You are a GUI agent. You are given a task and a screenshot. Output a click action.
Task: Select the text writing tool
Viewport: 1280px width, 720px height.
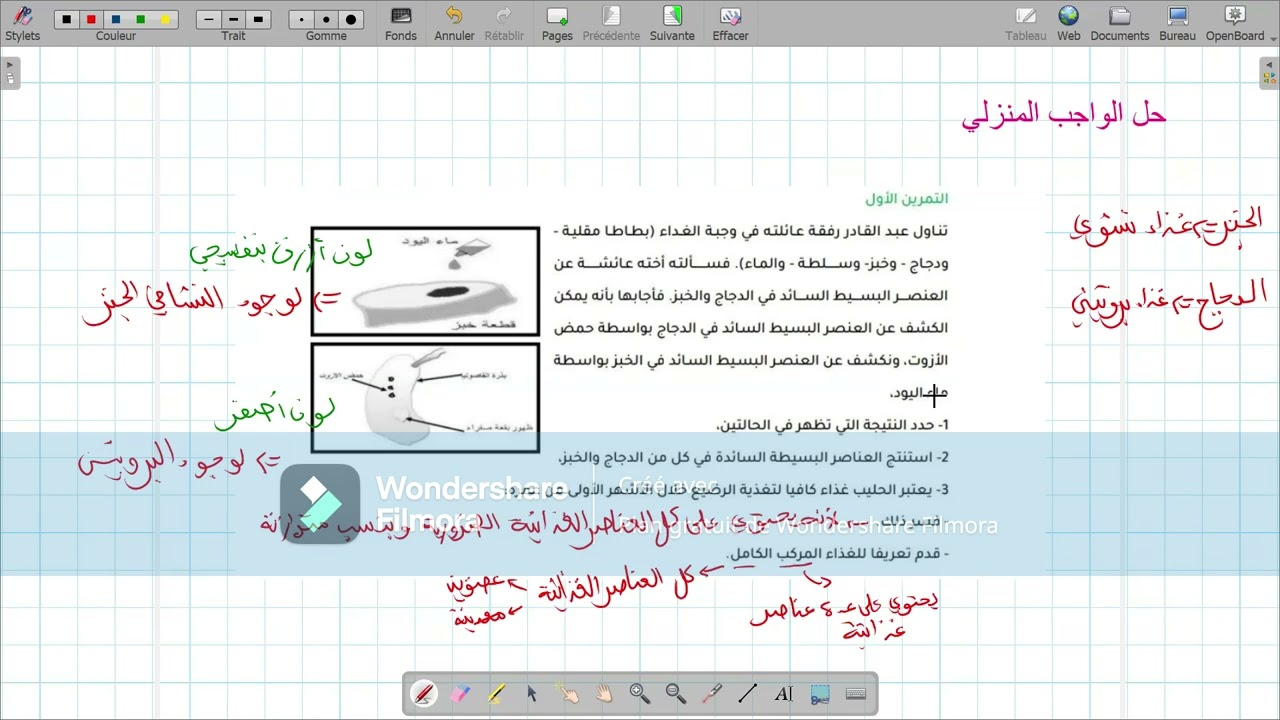(784, 693)
